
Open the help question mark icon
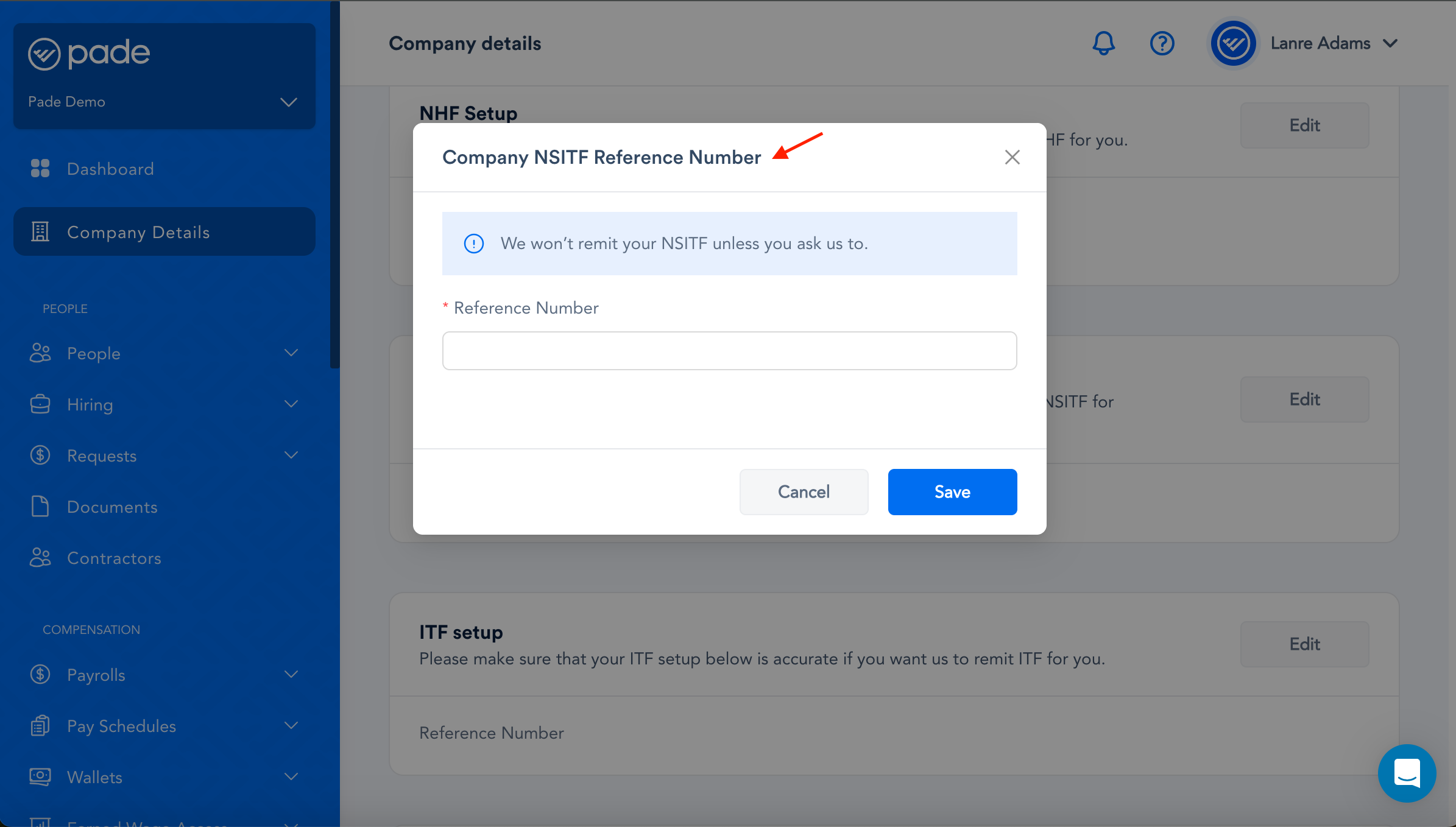pyautogui.click(x=1162, y=43)
